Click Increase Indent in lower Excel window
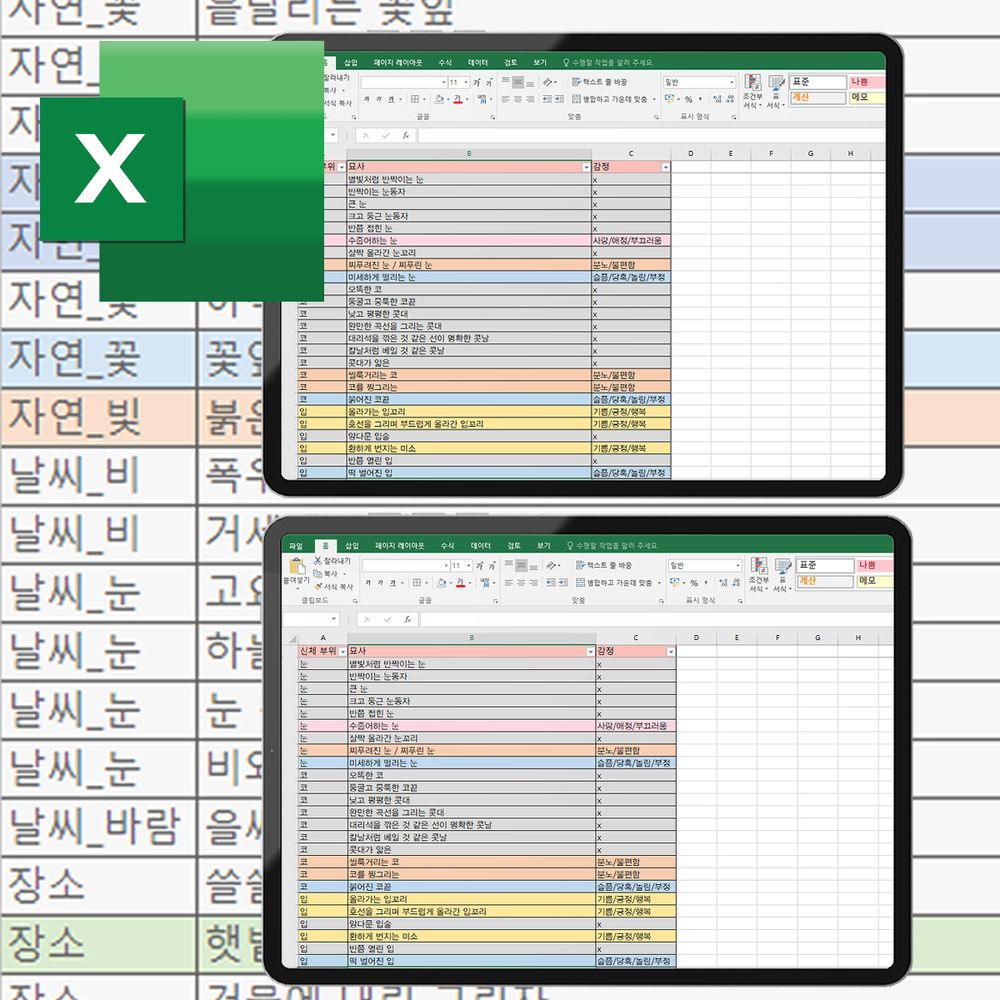The height and width of the screenshot is (1000, 1000). 563,583
